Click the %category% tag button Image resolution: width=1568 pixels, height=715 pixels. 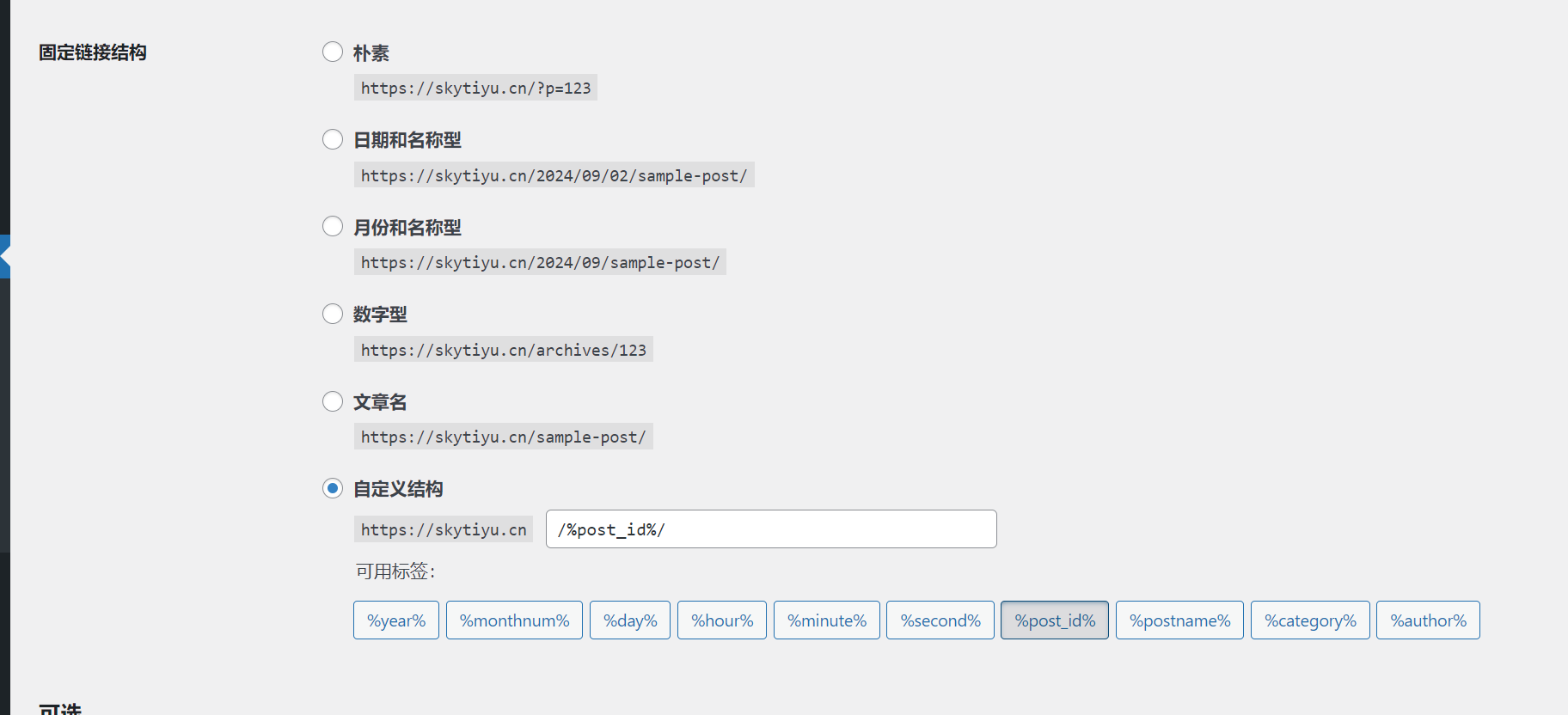tap(1310, 620)
